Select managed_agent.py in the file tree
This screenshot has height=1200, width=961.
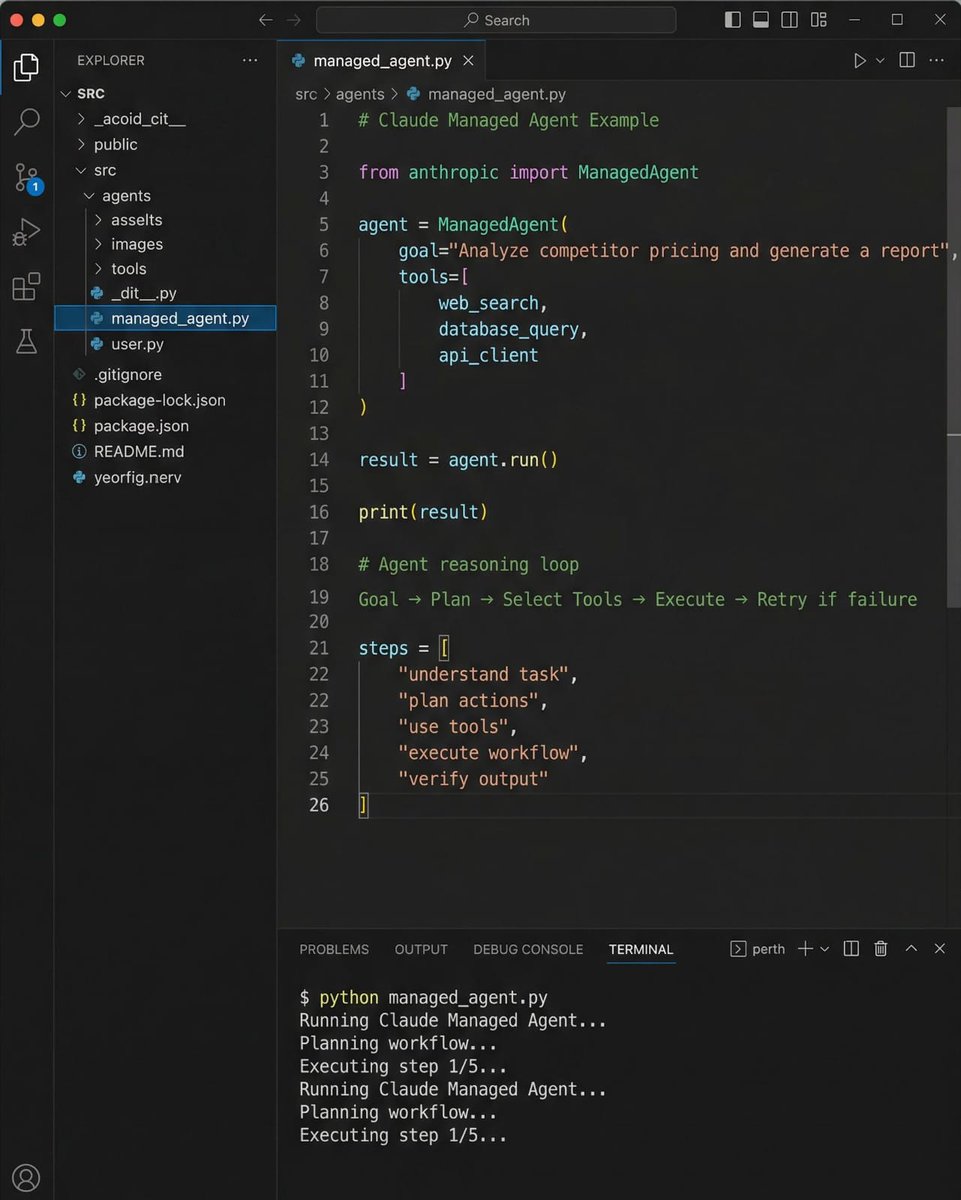[165, 319]
